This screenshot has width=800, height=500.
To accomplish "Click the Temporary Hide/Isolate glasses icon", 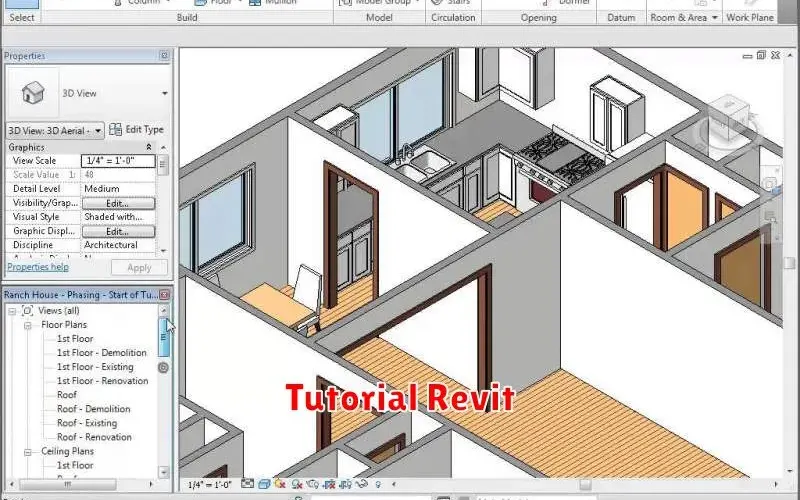I will point(362,484).
